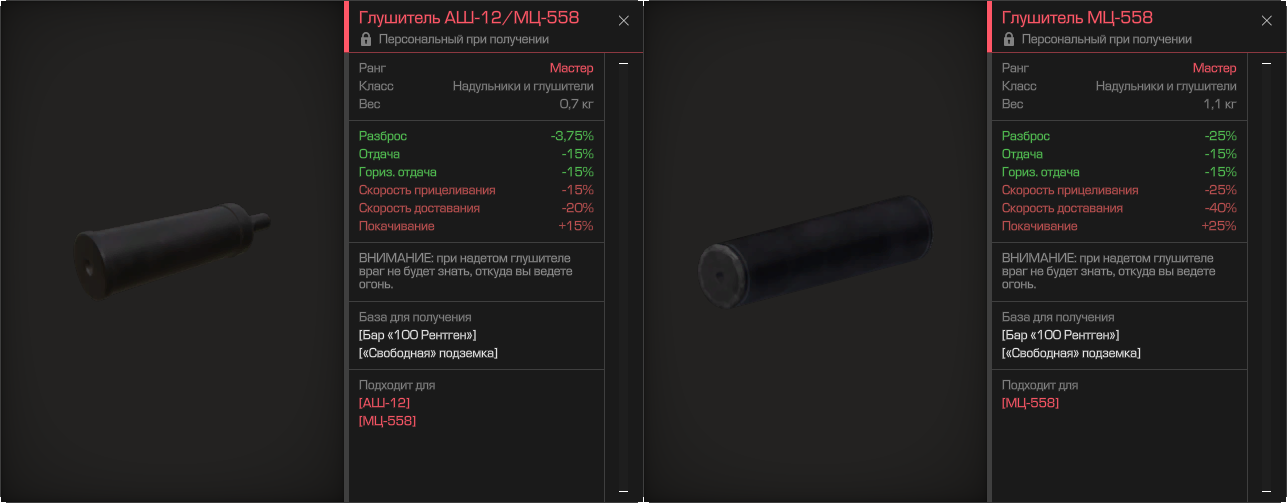
Task: Open the Бар «100 Рентген» link in the Глушитель МЦ-558 panel
Action: [1061, 335]
